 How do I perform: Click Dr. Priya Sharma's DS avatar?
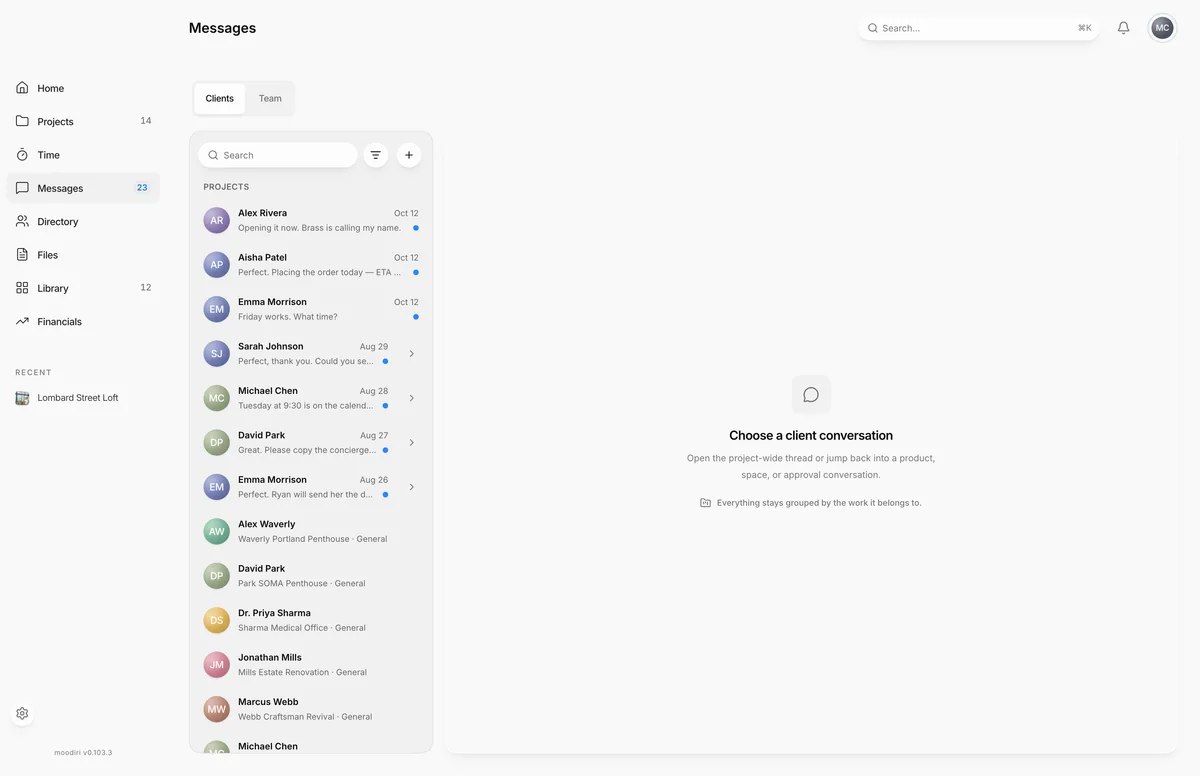(x=217, y=620)
